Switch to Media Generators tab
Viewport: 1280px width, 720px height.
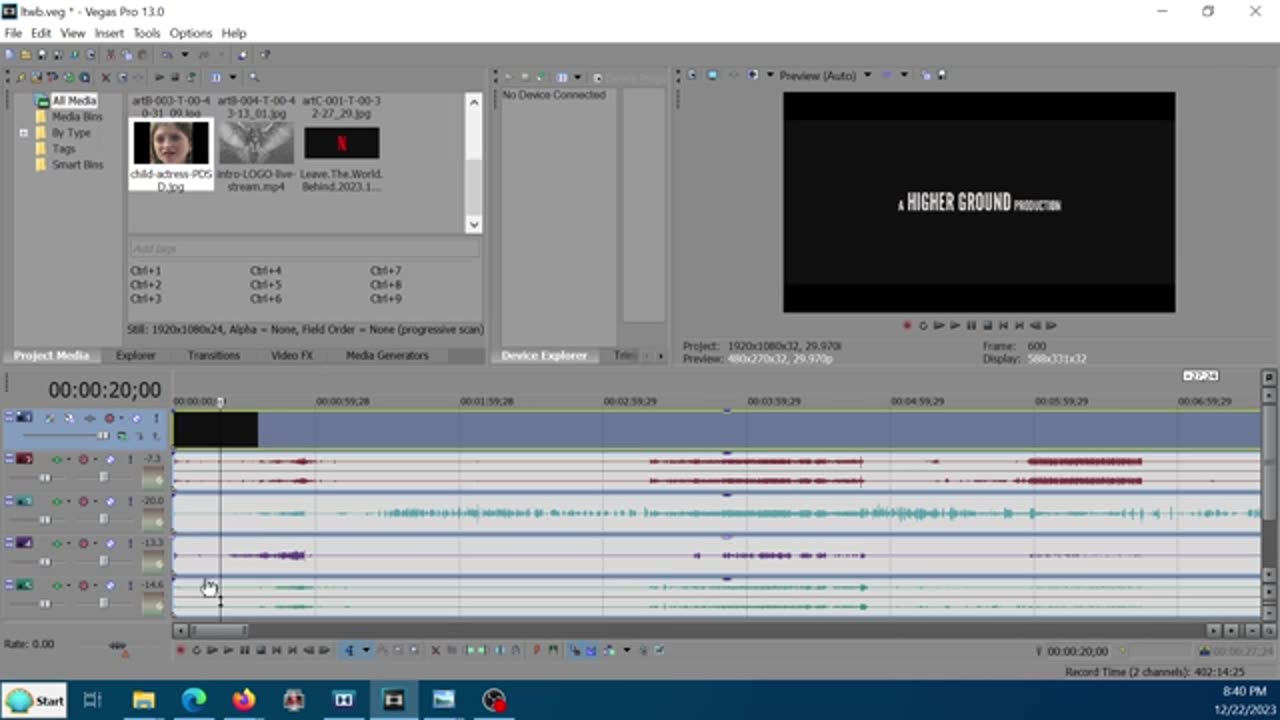pos(387,355)
